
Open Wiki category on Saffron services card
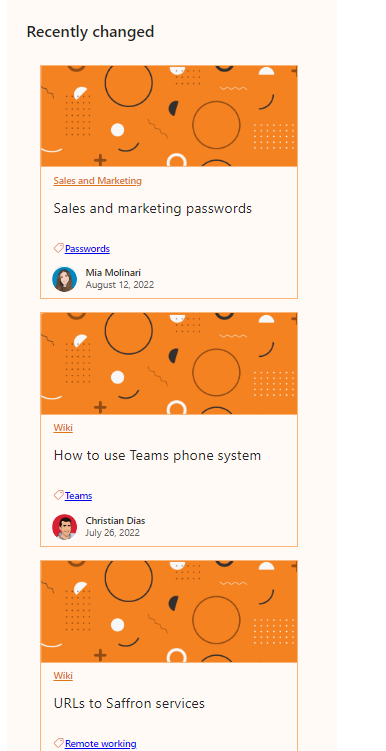point(63,676)
